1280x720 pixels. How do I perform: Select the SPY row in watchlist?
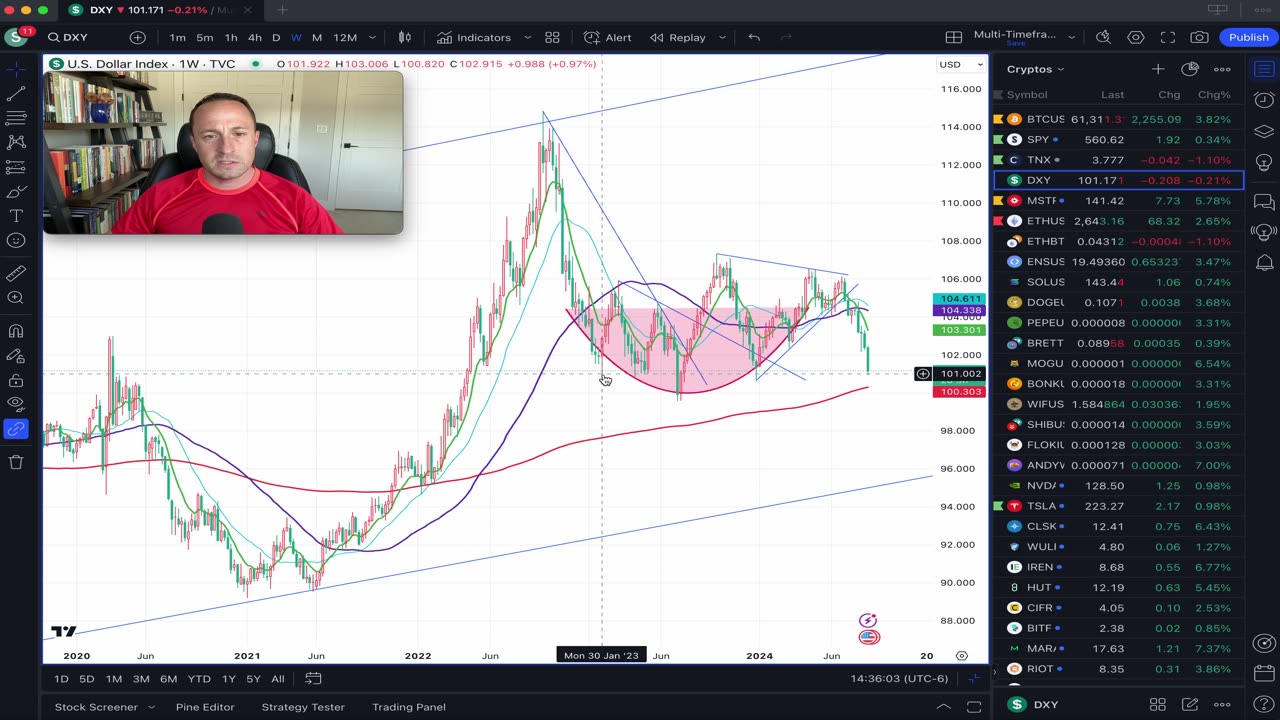[x=1118, y=140]
